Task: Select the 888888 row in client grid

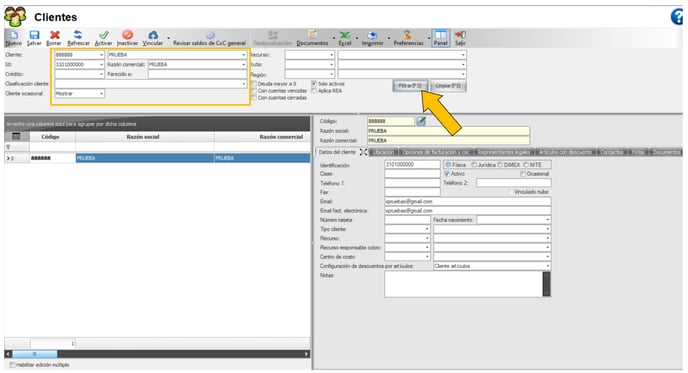Action: (x=158, y=158)
